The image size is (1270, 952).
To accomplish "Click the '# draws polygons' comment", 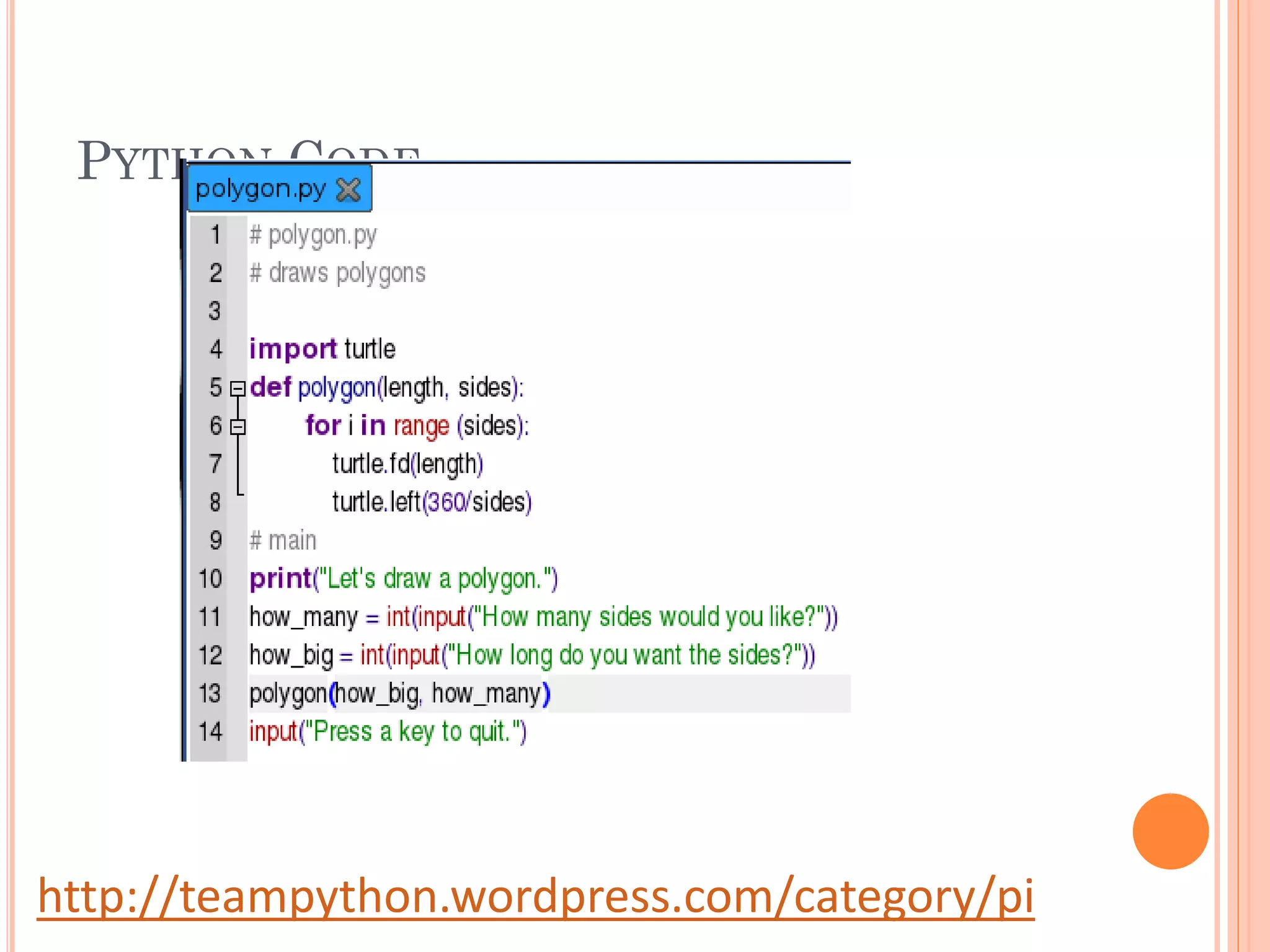I will click(x=337, y=274).
